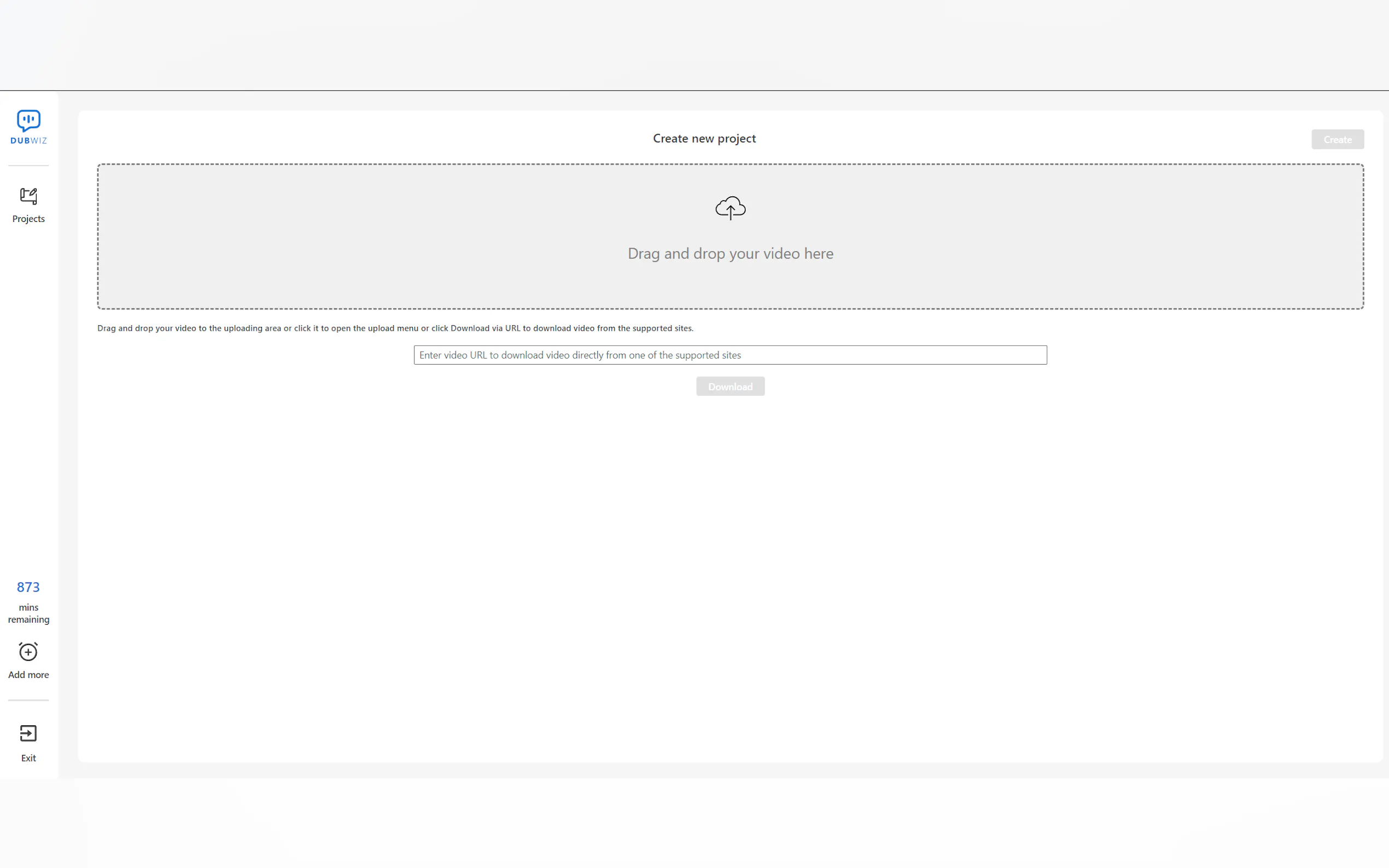Click the 873 minutes counter

(28, 587)
